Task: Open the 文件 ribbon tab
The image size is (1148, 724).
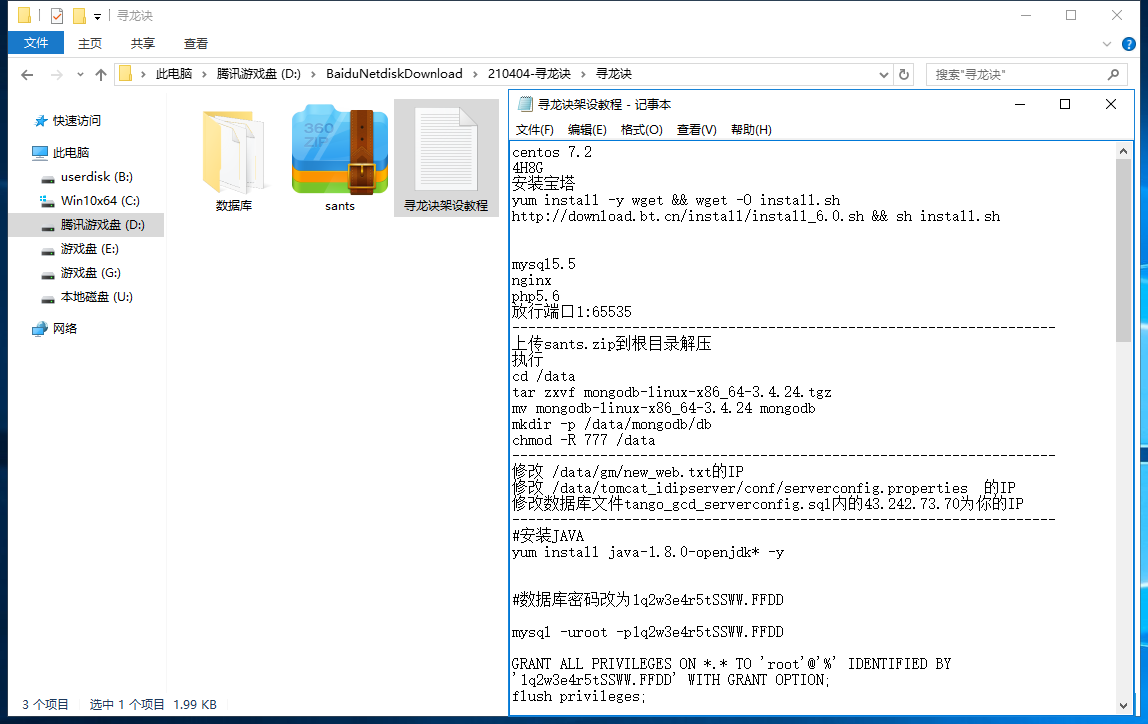Action: [x=36, y=43]
